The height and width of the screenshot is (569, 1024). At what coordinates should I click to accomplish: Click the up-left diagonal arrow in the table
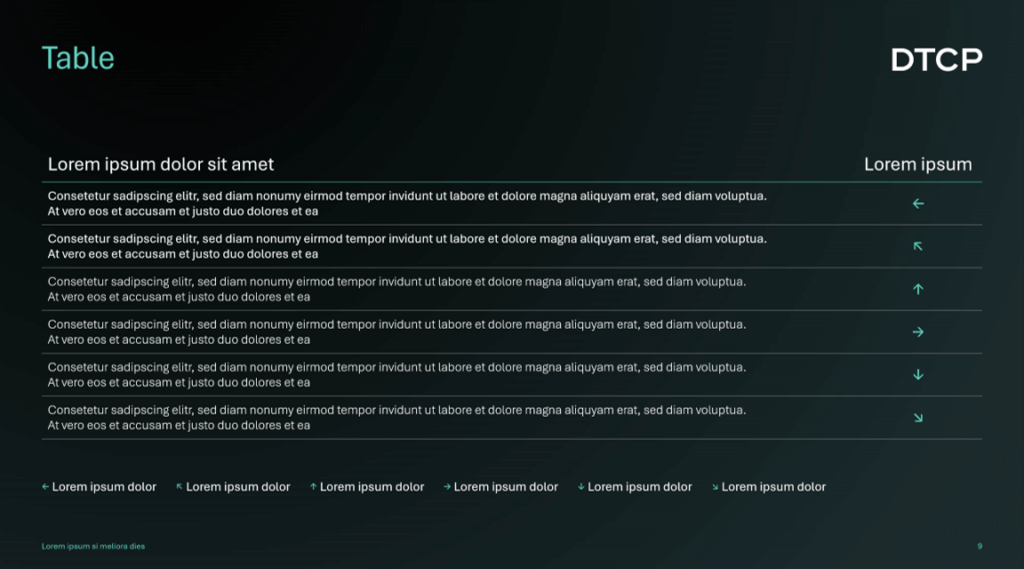click(x=918, y=246)
